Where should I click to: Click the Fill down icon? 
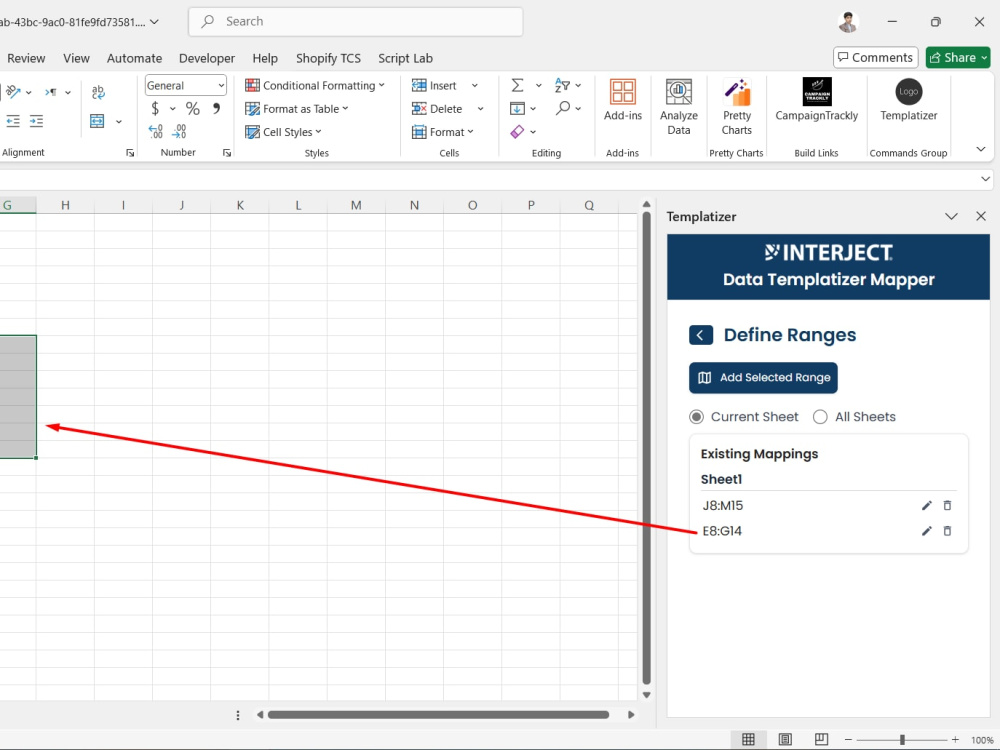[517, 108]
